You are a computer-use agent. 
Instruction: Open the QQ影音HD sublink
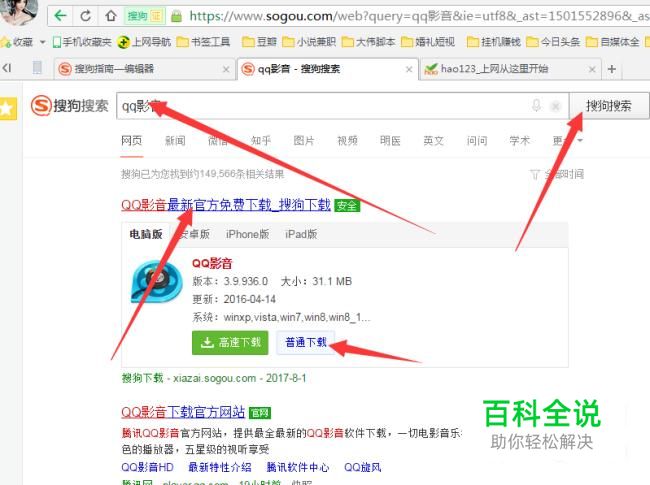[148, 468]
